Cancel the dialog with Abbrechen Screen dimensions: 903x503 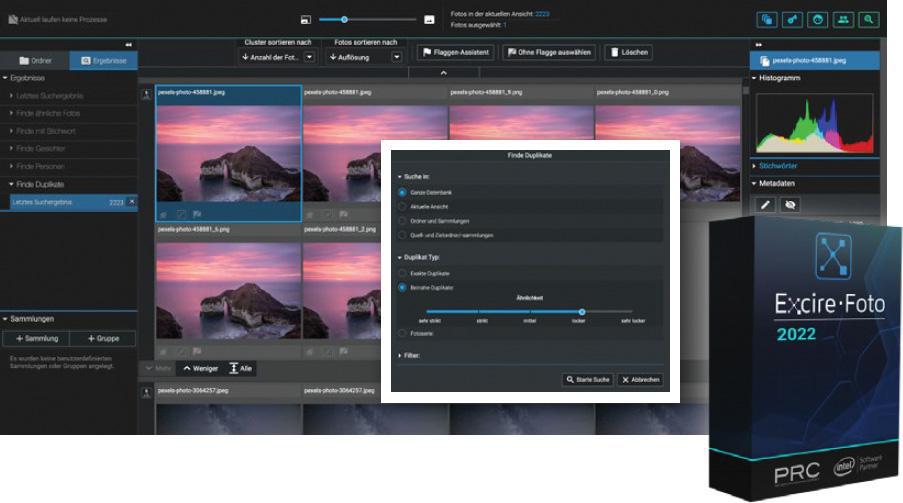coord(640,380)
